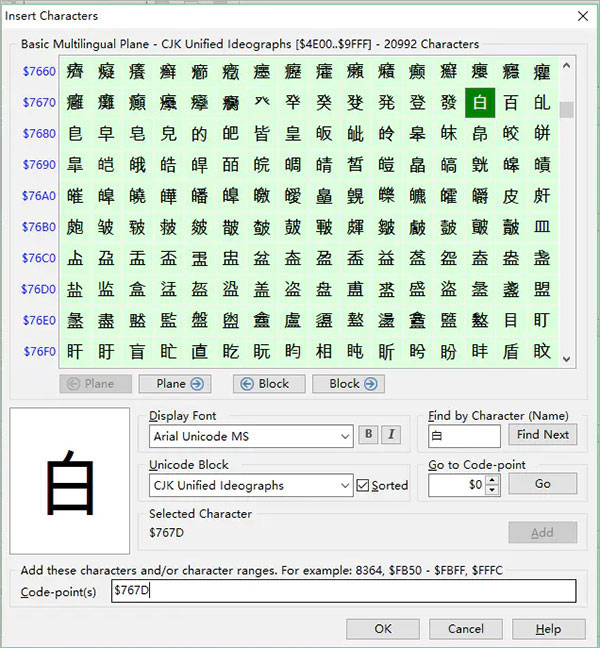Open Help for this dialog
This screenshot has width=600, height=648.
click(548, 629)
